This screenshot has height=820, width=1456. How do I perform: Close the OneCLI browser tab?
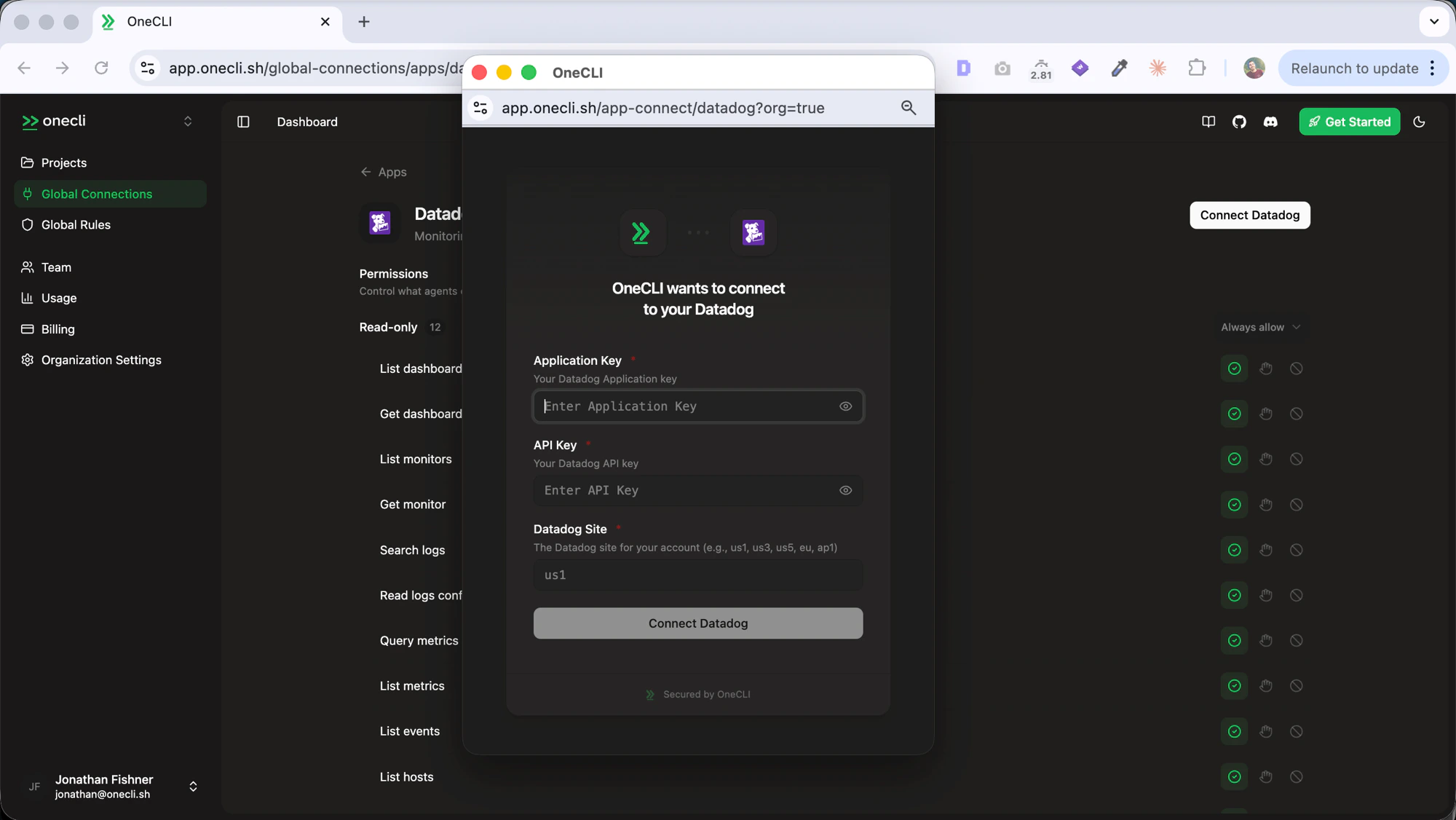(x=325, y=22)
